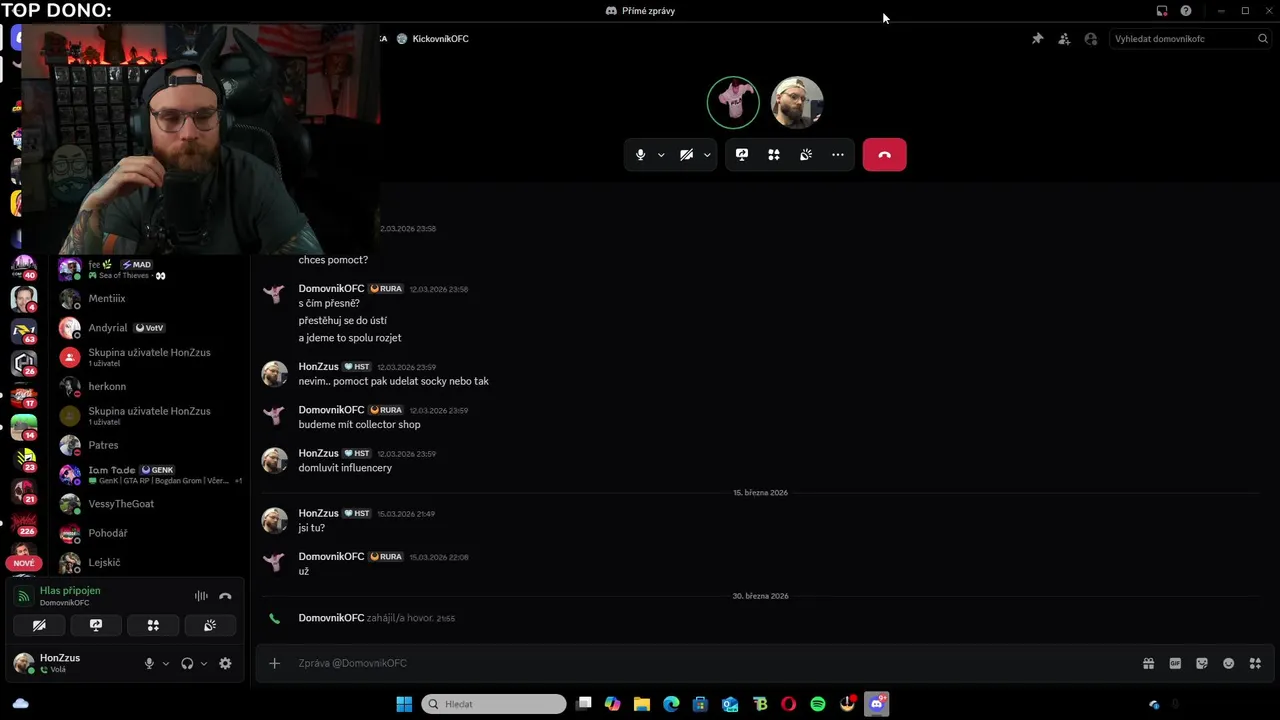Image resolution: width=1280 pixels, height=720 pixels.
Task: Open the herkonn direct message
Action: (150, 387)
